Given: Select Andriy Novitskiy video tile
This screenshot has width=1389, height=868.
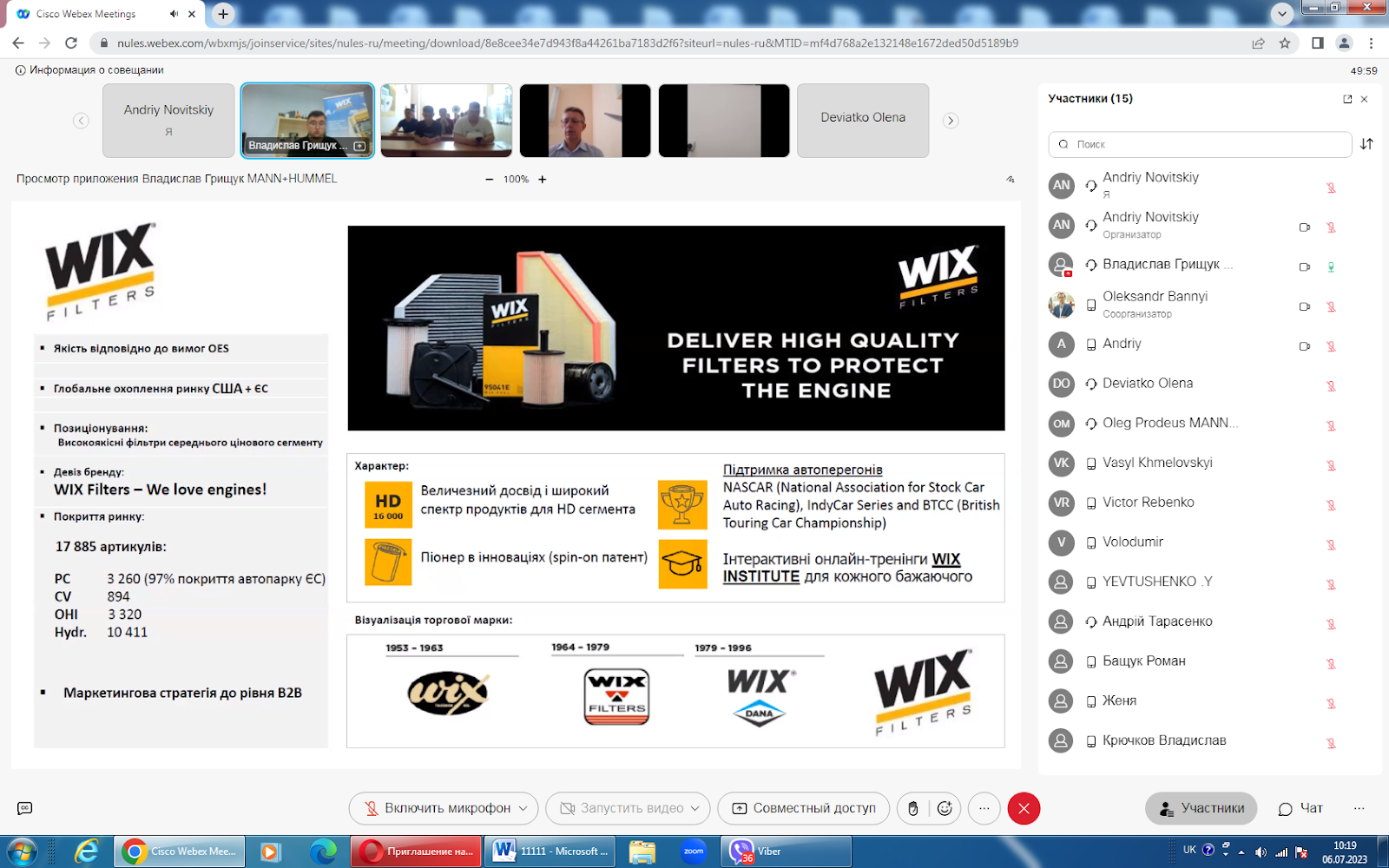Looking at the screenshot, I should [168, 121].
